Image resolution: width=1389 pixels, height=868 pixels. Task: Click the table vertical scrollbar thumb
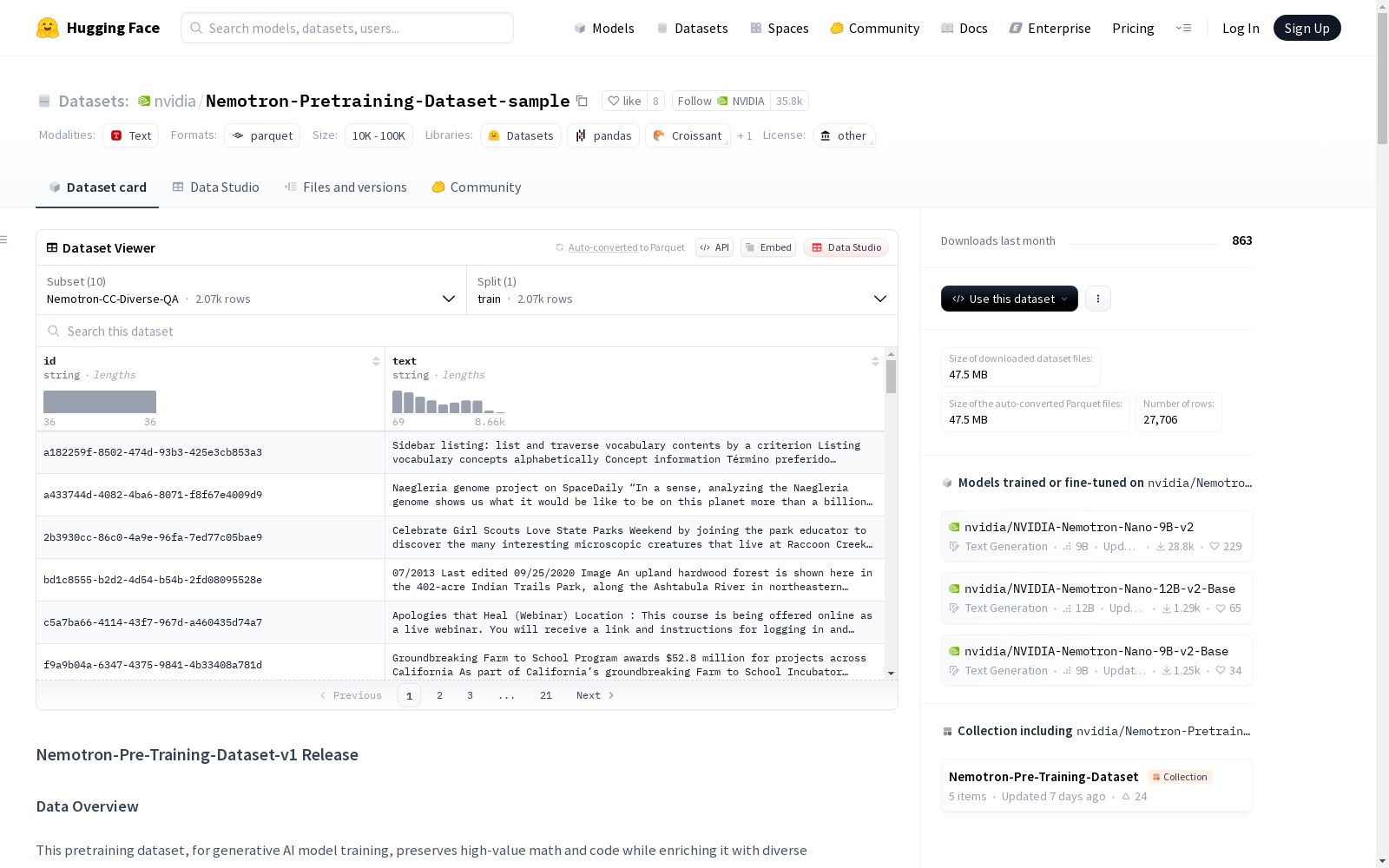(x=891, y=377)
